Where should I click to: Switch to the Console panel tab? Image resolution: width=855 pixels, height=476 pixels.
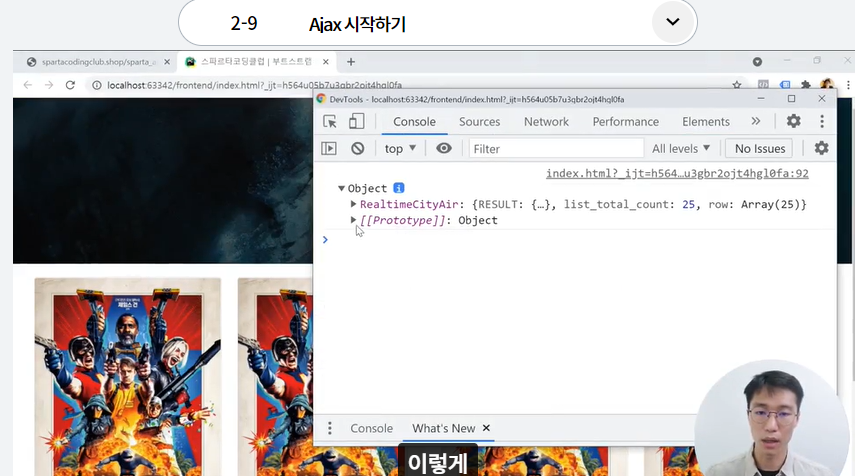[x=414, y=122]
